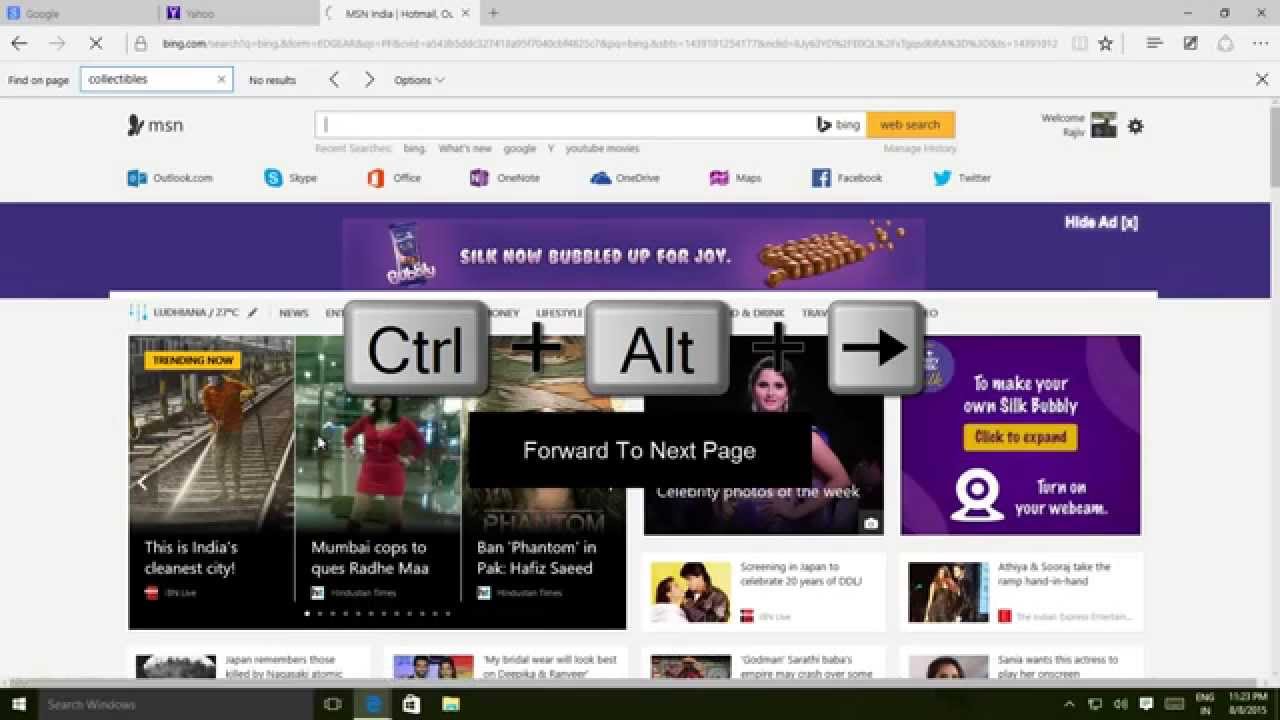Click the Search Windows taskbar box
Screen dimensions: 1280x720
175,704
